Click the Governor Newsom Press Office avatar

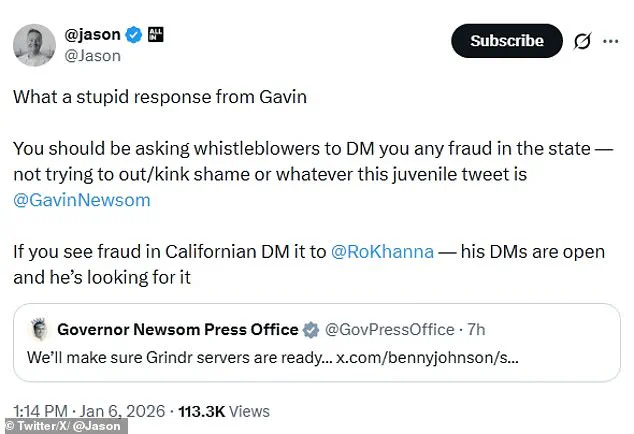(x=38, y=329)
